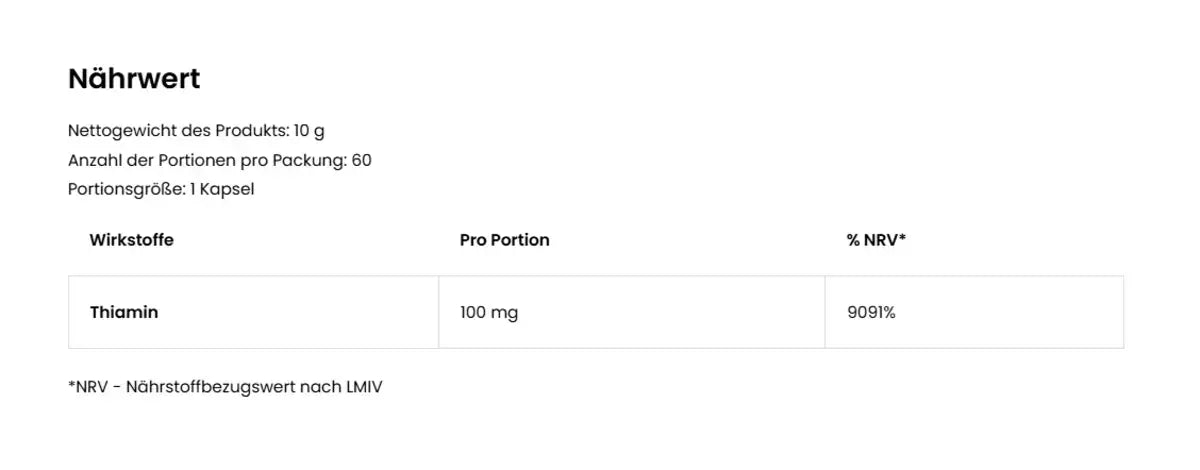1200x470 pixels.
Task: Click the Wirkstoffe column header
Action: click(131, 240)
